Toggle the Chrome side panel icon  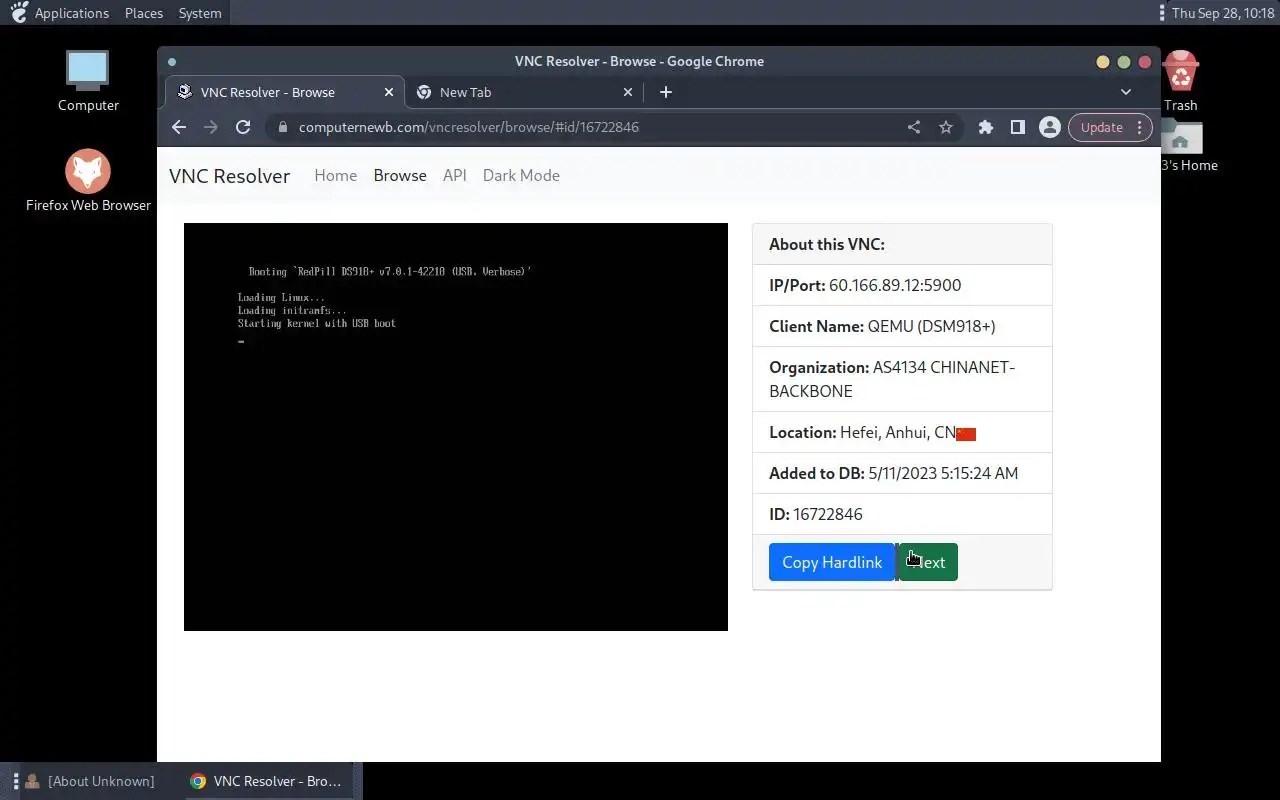pyautogui.click(x=1017, y=127)
